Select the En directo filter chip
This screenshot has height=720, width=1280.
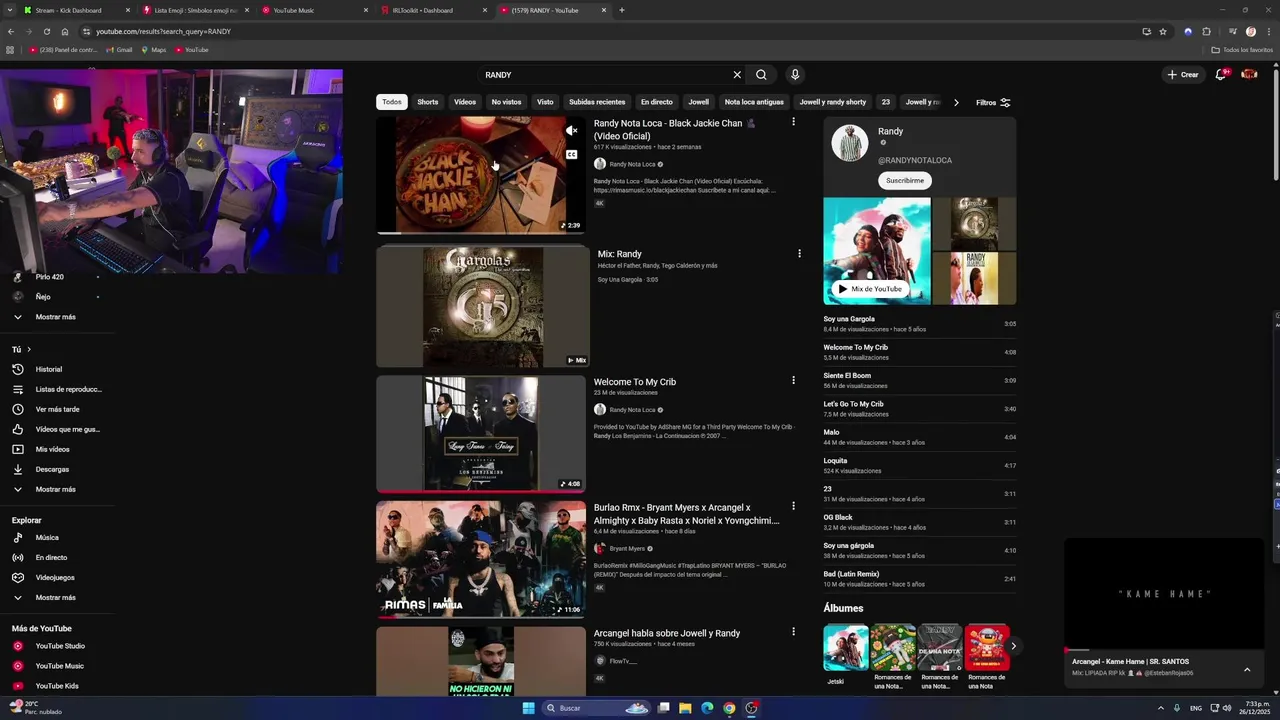click(657, 102)
